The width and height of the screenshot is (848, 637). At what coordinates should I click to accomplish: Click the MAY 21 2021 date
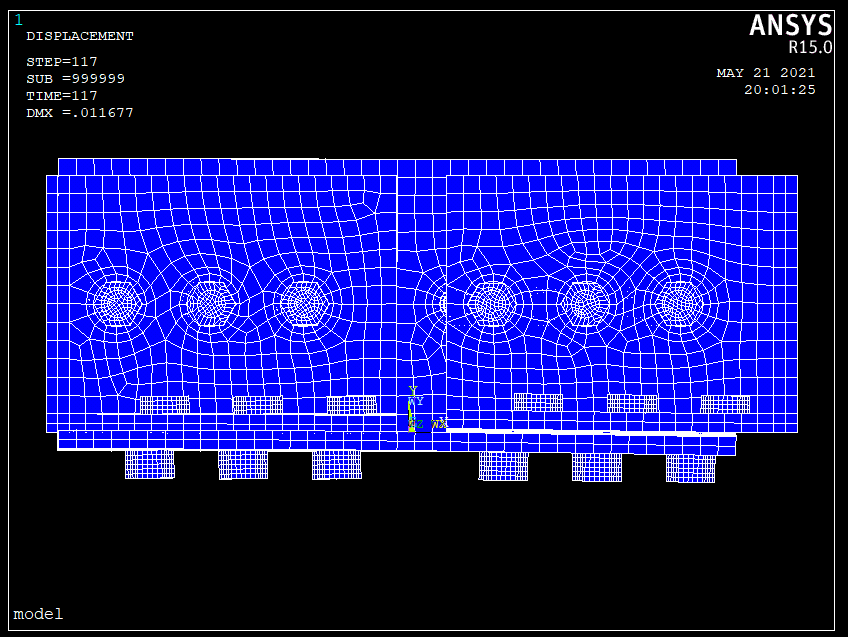(766, 72)
